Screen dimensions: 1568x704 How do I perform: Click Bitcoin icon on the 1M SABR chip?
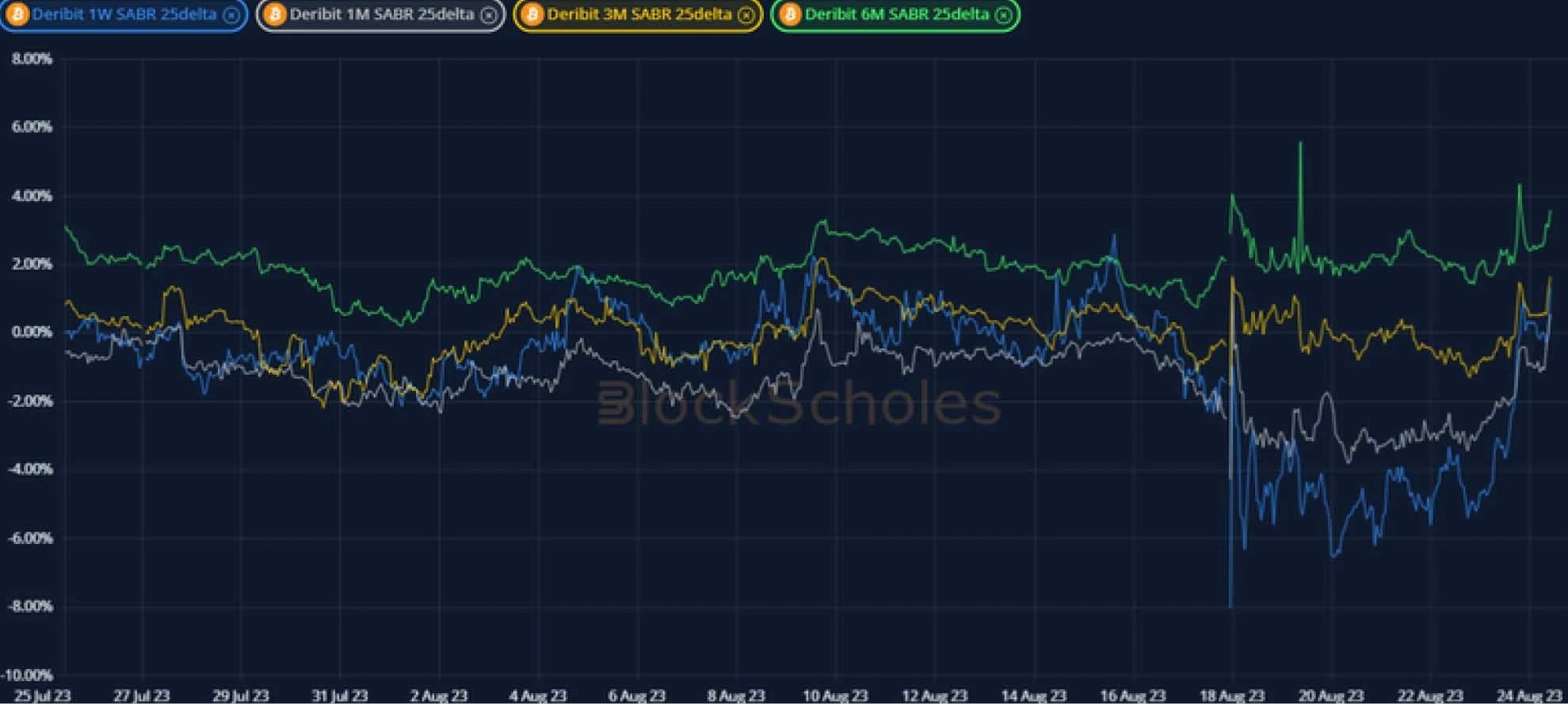[x=274, y=14]
